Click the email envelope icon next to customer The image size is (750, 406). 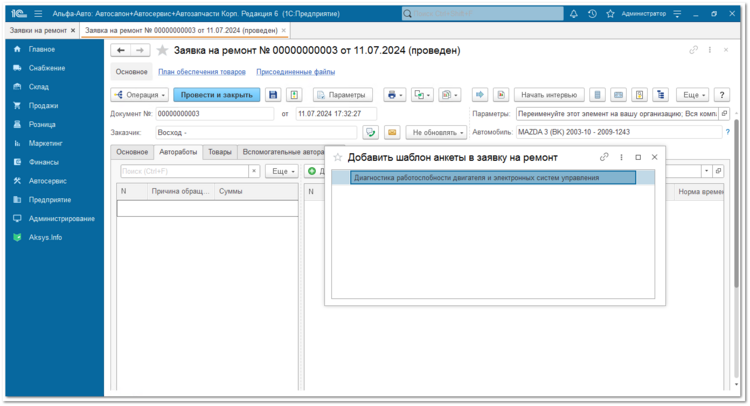(392, 132)
